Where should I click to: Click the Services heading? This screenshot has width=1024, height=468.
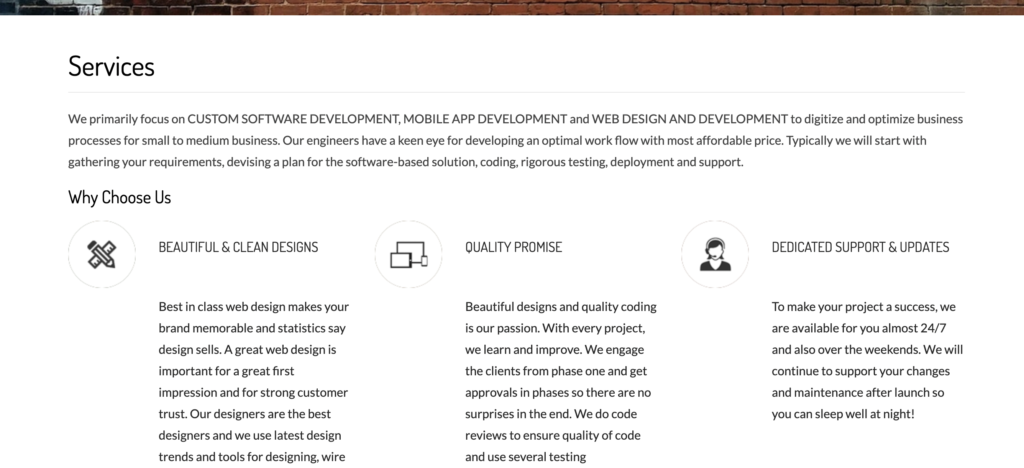click(111, 66)
